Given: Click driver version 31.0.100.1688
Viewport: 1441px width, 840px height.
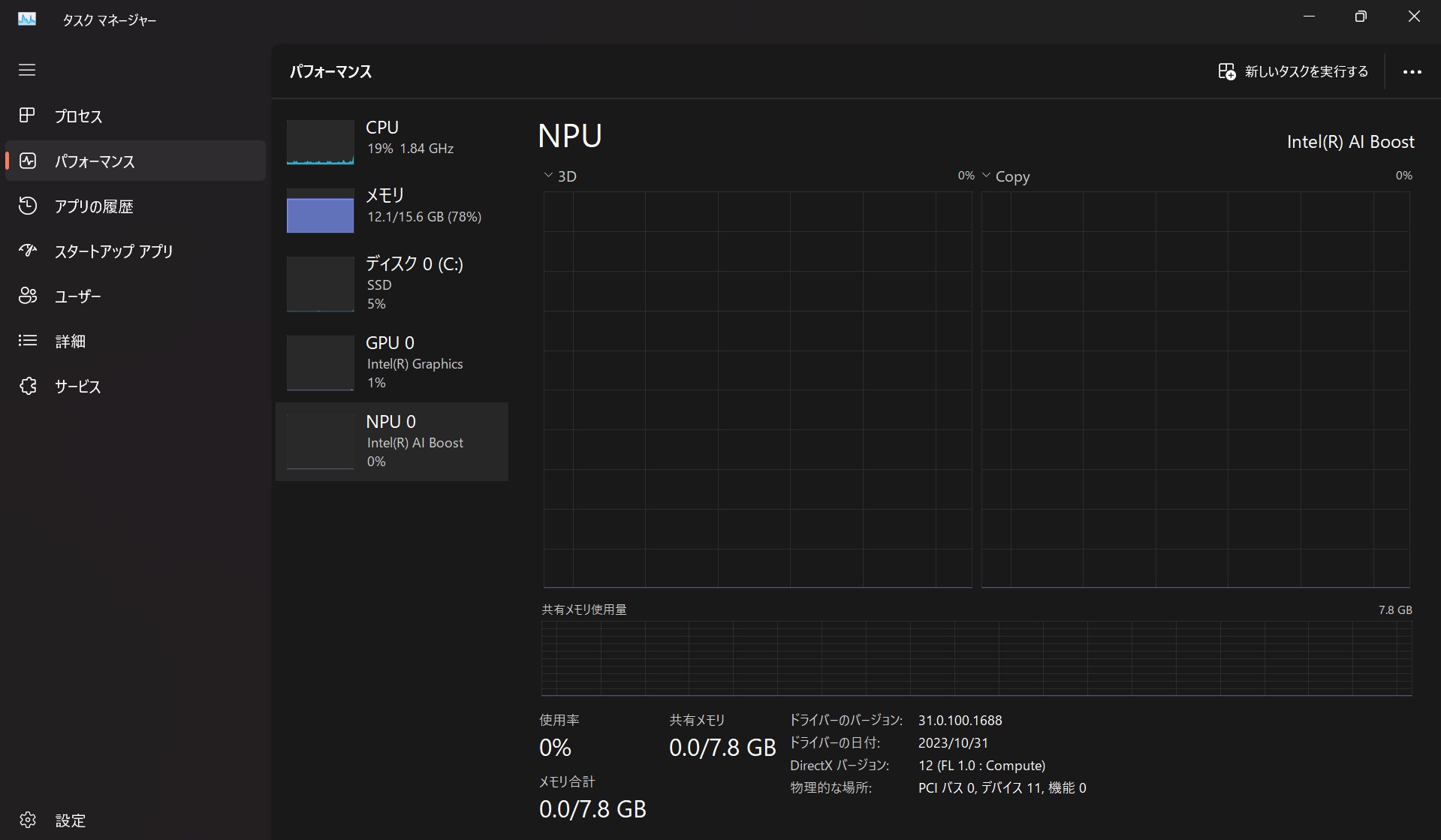Looking at the screenshot, I should pos(960,720).
